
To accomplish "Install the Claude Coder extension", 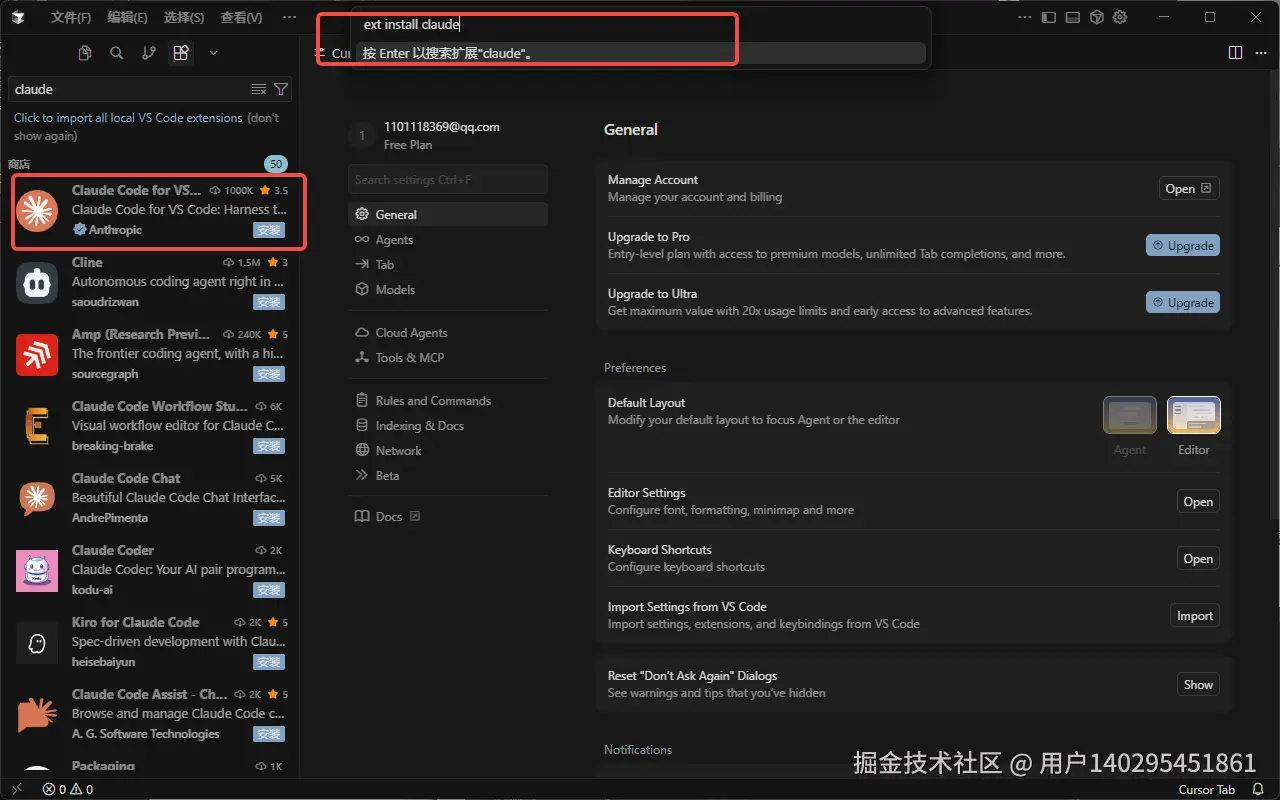I will (x=269, y=590).
